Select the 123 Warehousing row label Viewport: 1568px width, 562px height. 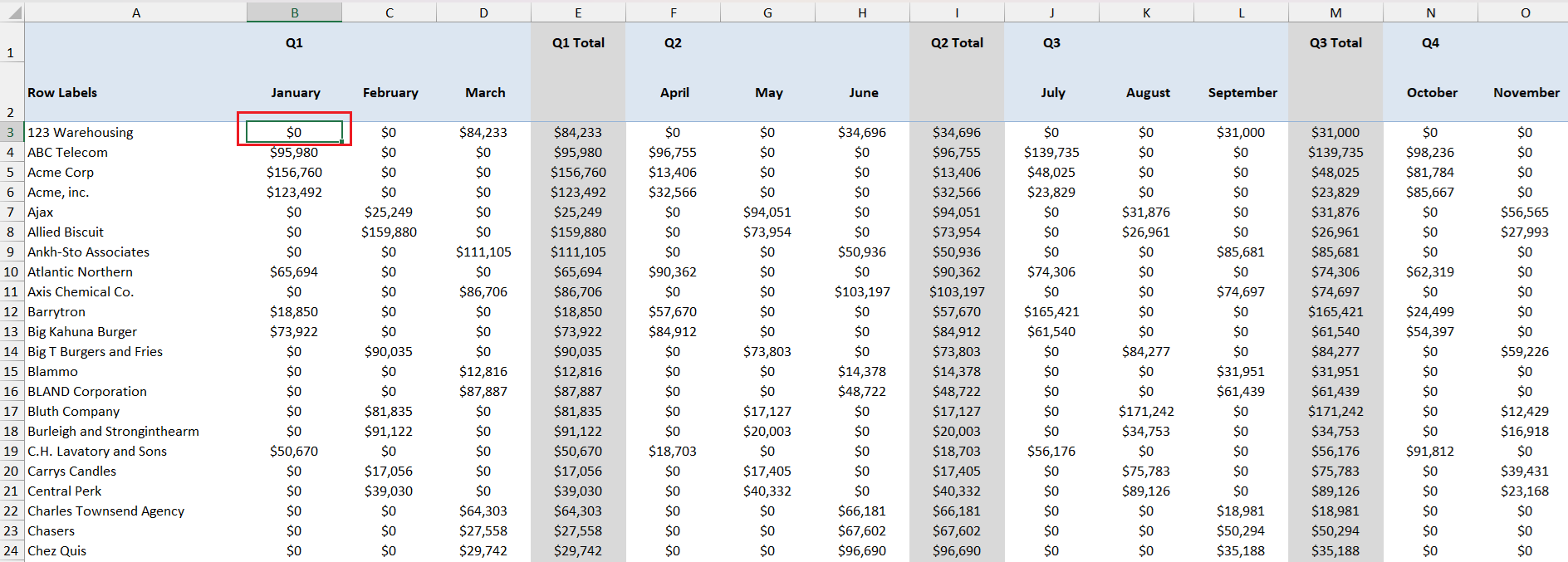pos(80,132)
